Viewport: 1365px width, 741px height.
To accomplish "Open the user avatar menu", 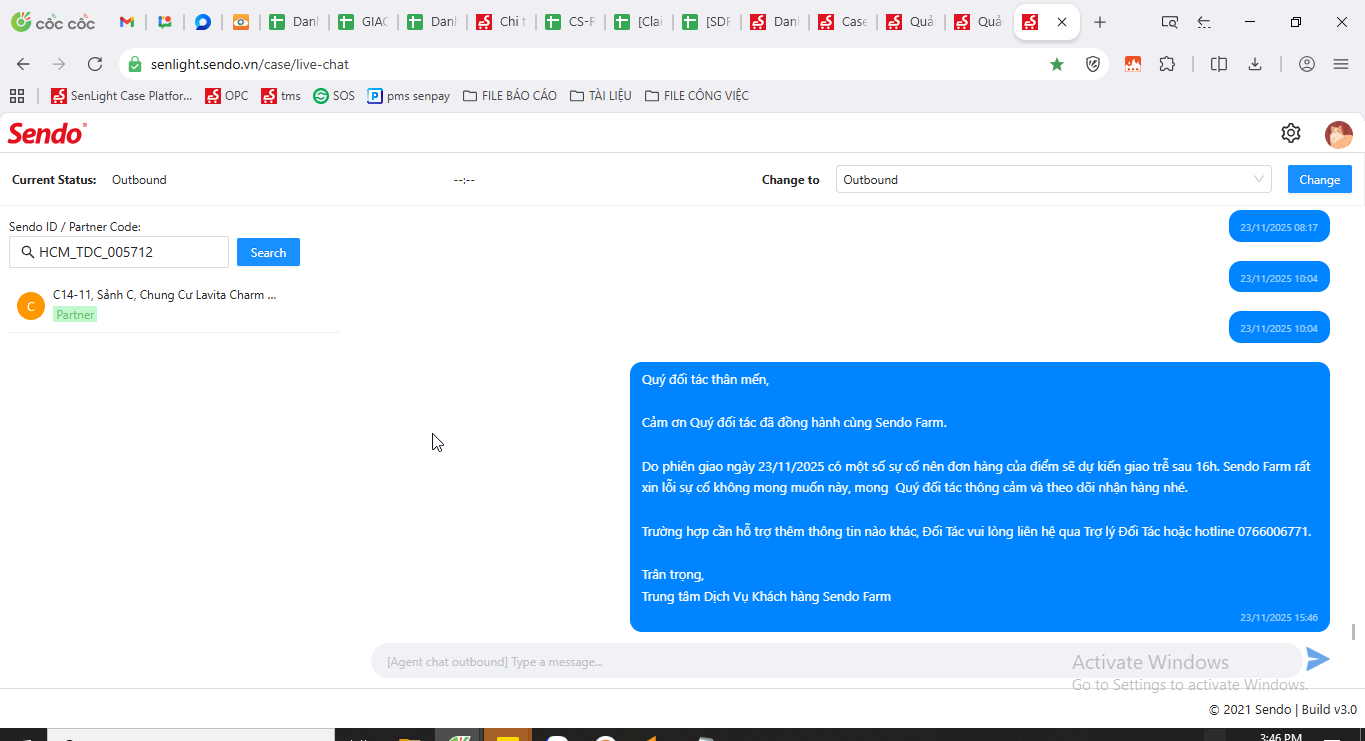I will (x=1339, y=134).
